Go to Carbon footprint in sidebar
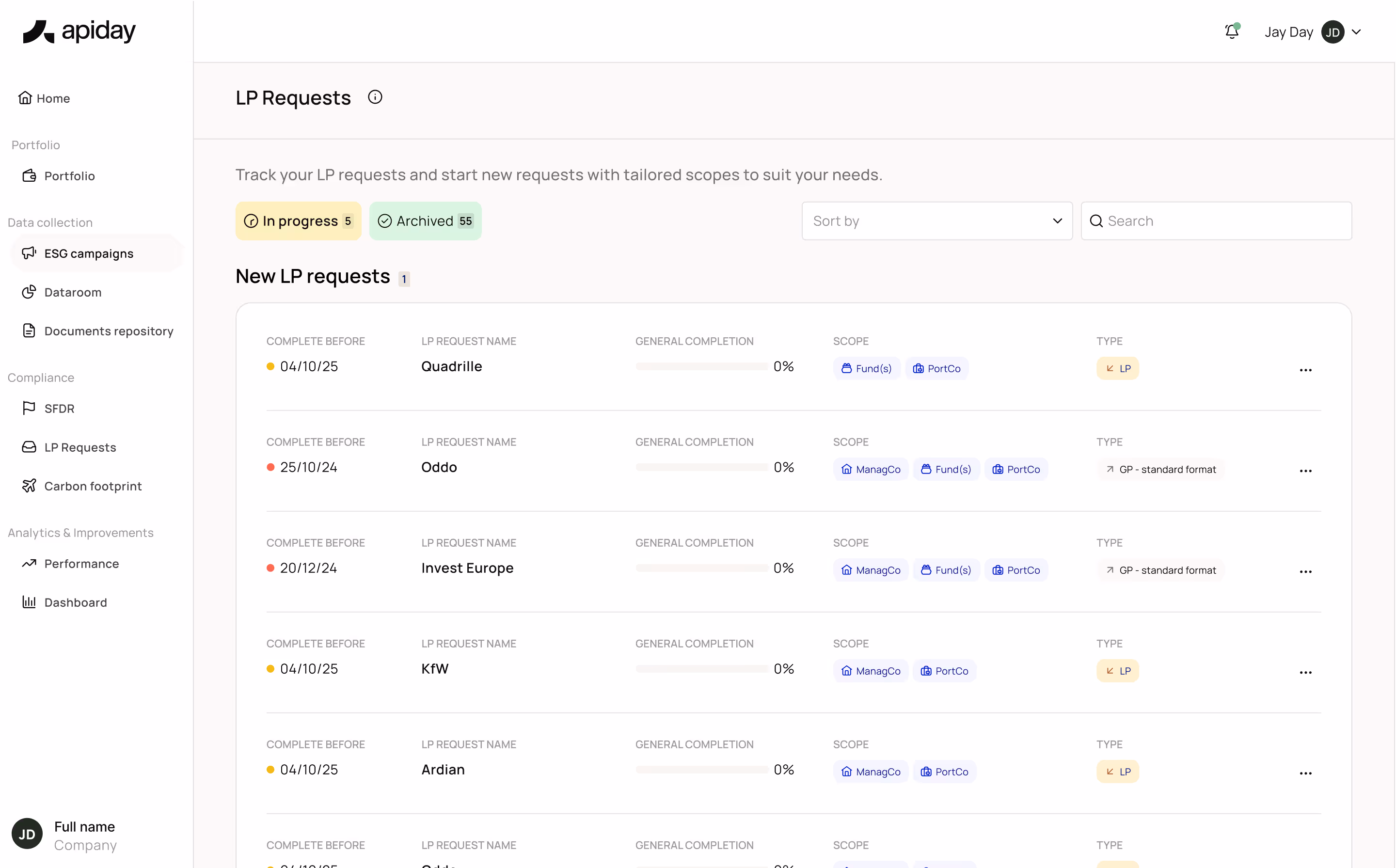The height and width of the screenshot is (868, 1396). click(93, 486)
